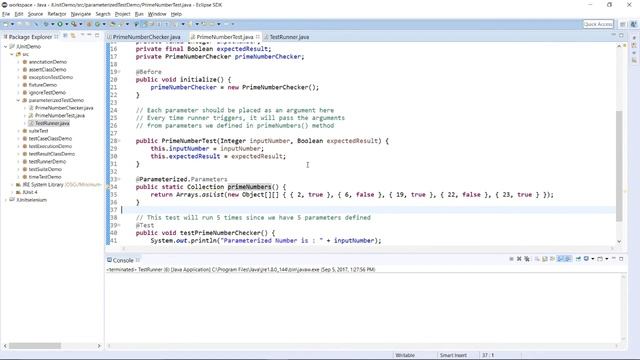Open the Project menu
Screen dimensions: 640x360
(x=122, y=14)
